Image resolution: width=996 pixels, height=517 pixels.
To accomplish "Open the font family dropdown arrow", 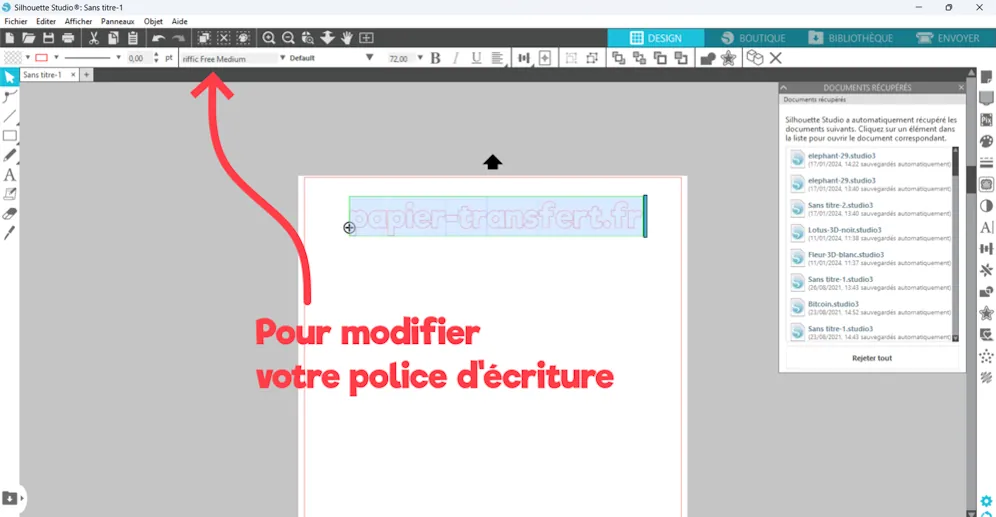I will point(283,58).
